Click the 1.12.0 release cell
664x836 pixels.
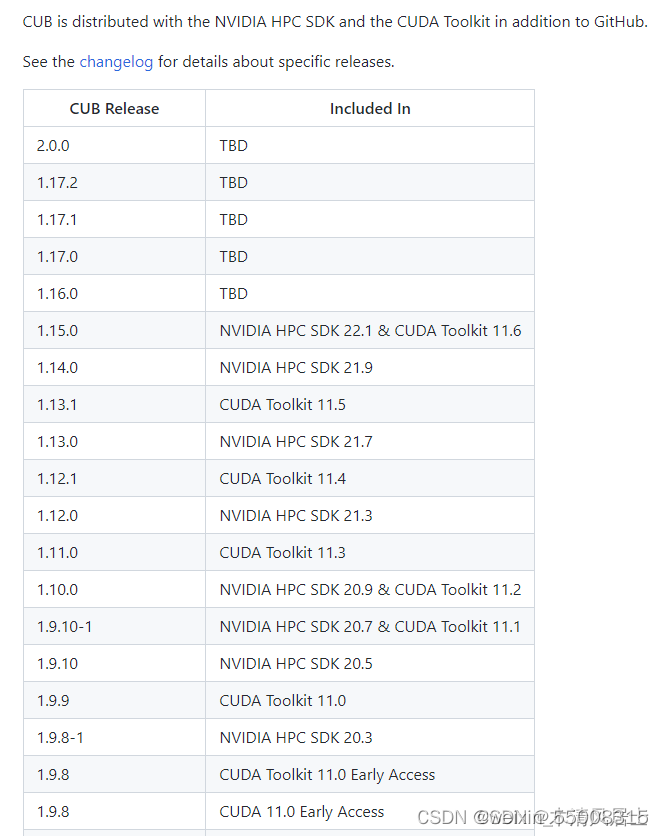tap(114, 516)
